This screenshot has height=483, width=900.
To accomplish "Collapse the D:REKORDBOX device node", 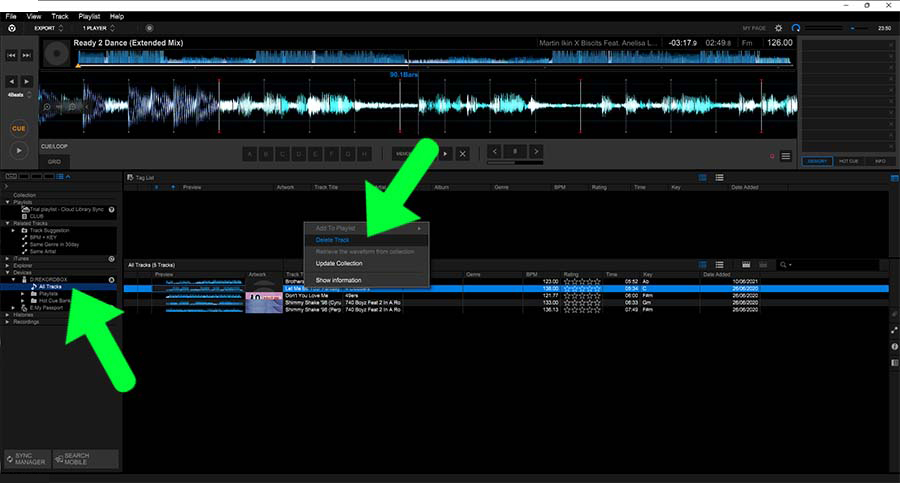I will coord(14,280).
